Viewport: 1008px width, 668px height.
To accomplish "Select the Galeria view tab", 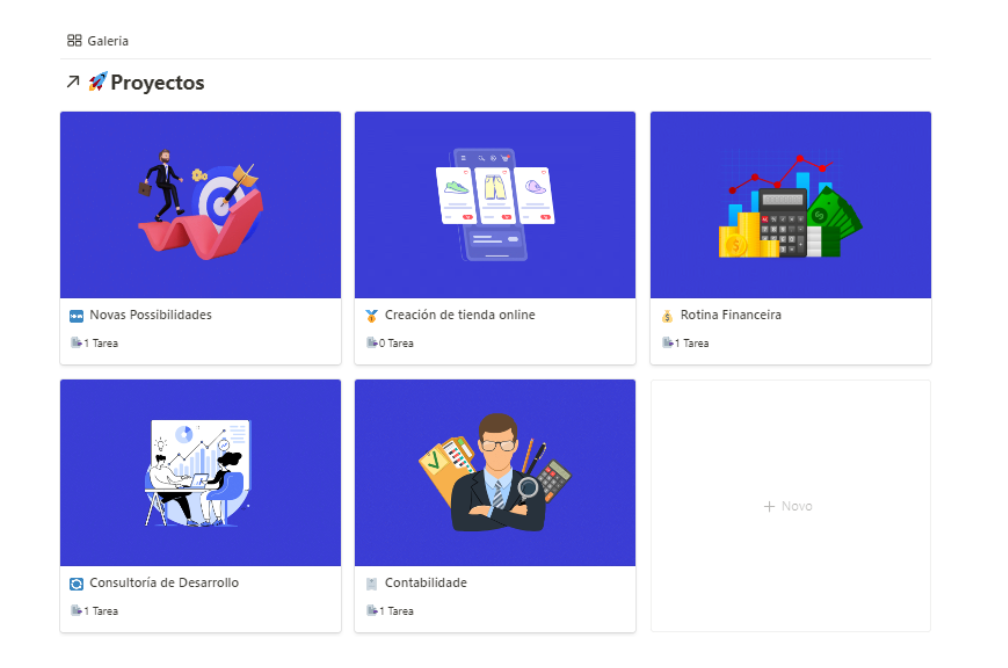I will 98,41.
